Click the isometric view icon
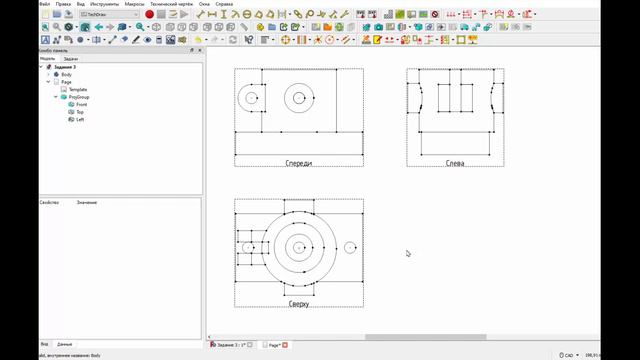Viewport: 640px width, 360px height. 156,27
